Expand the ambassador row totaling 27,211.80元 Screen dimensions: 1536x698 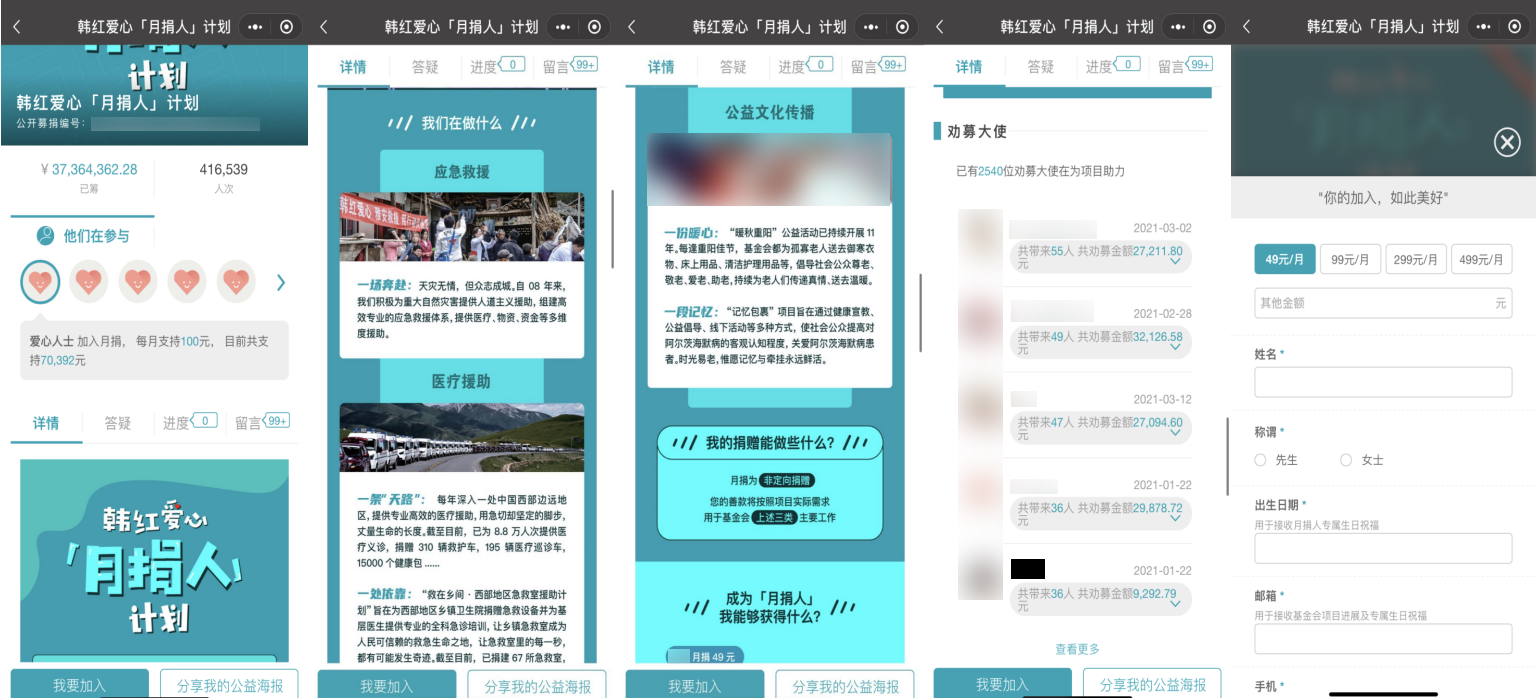(x=1175, y=262)
